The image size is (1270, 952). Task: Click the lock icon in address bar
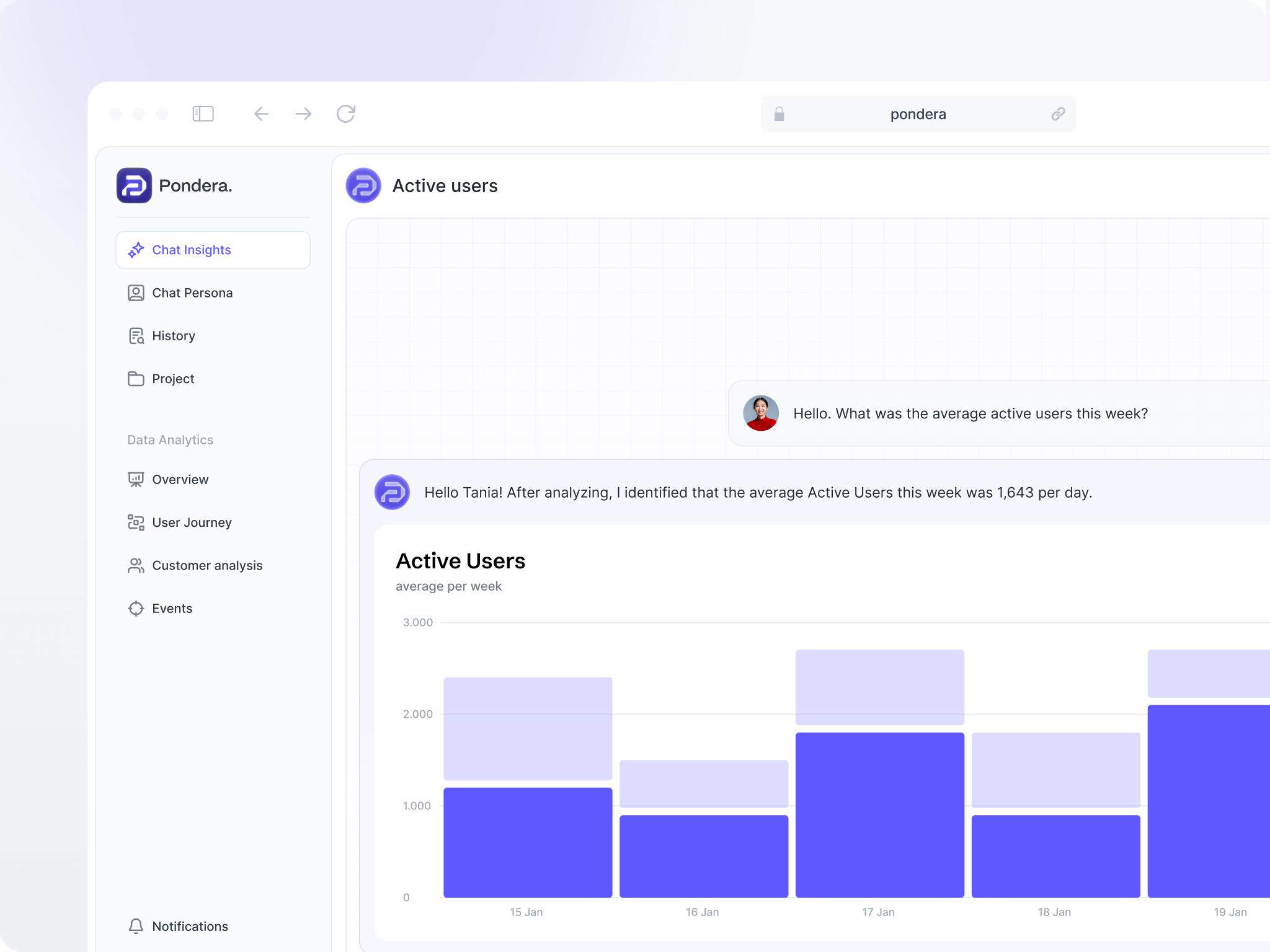(779, 114)
